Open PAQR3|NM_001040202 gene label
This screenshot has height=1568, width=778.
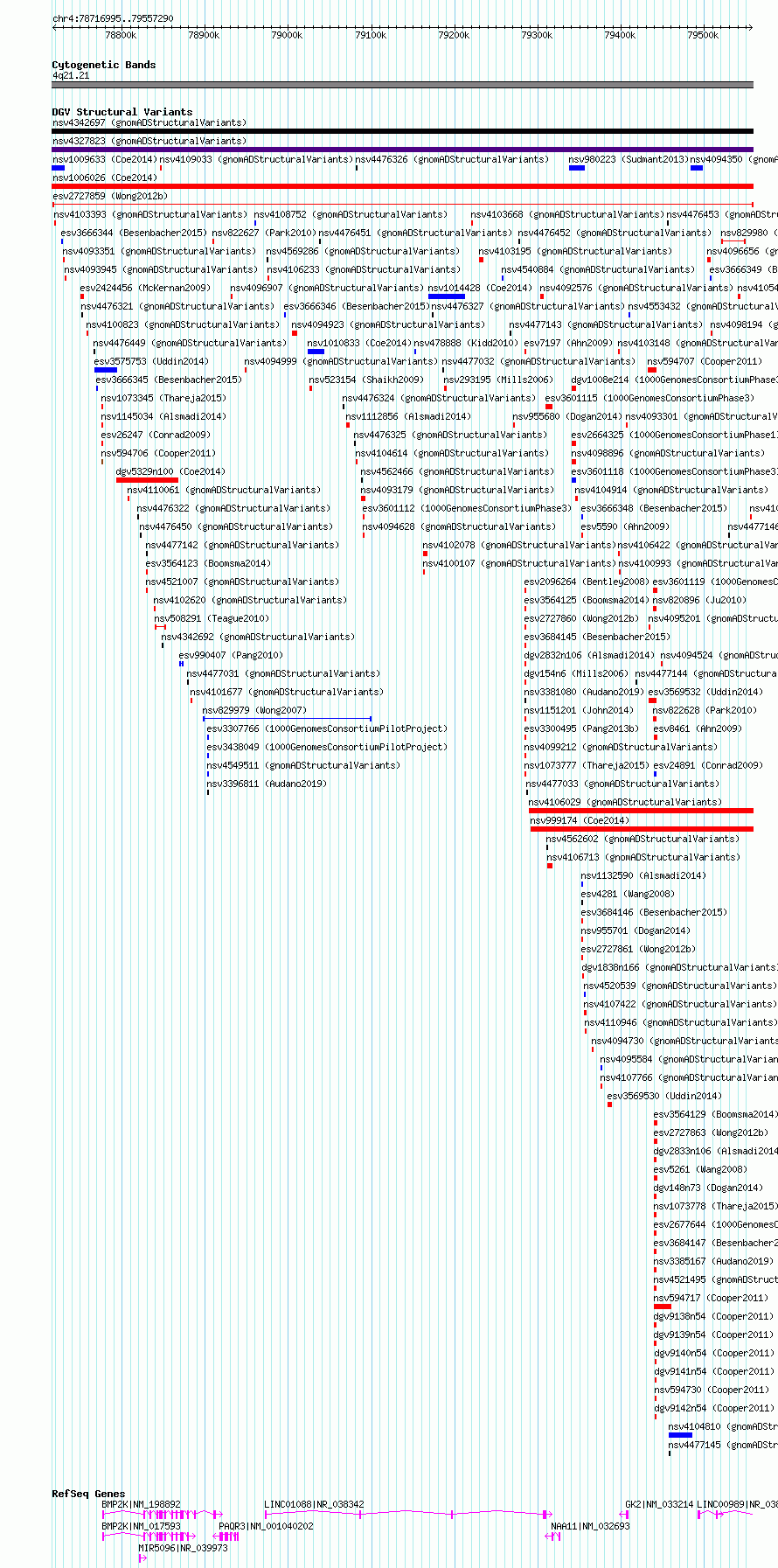click(266, 1526)
